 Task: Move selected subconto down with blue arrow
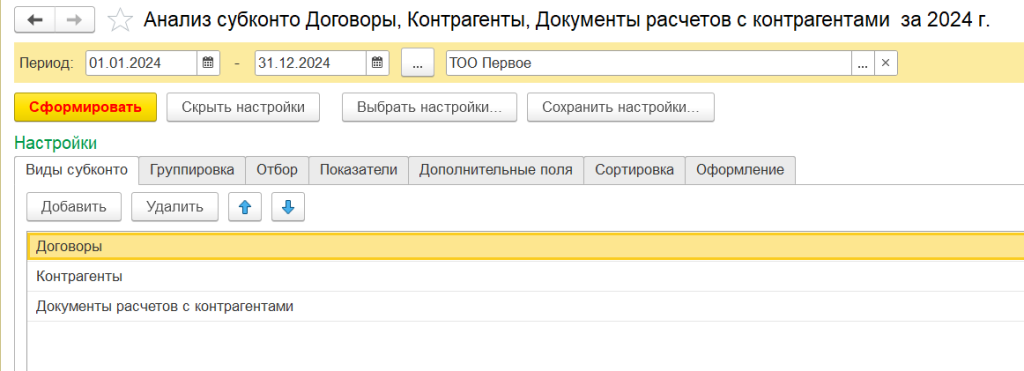click(x=288, y=207)
